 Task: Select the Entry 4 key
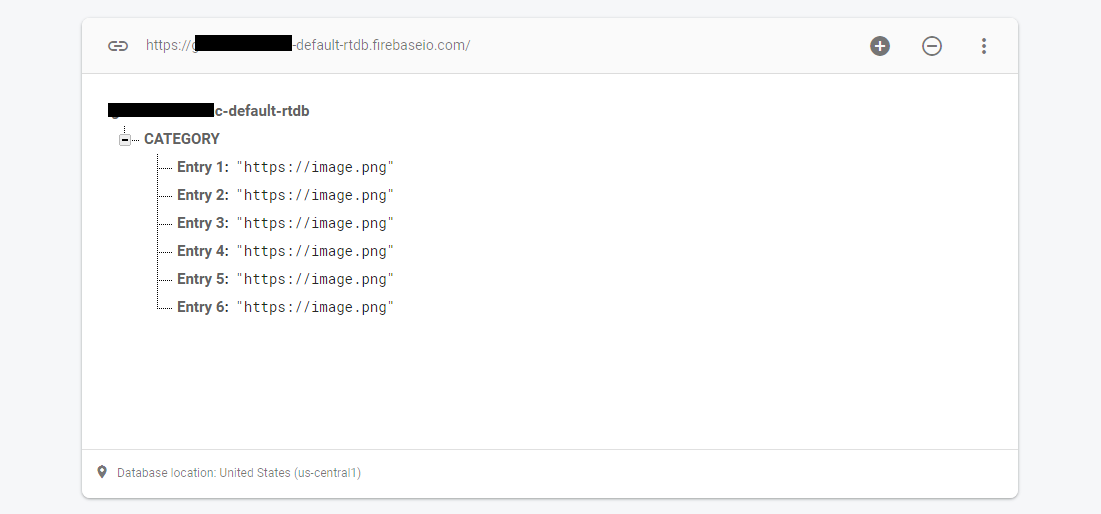[203, 251]
